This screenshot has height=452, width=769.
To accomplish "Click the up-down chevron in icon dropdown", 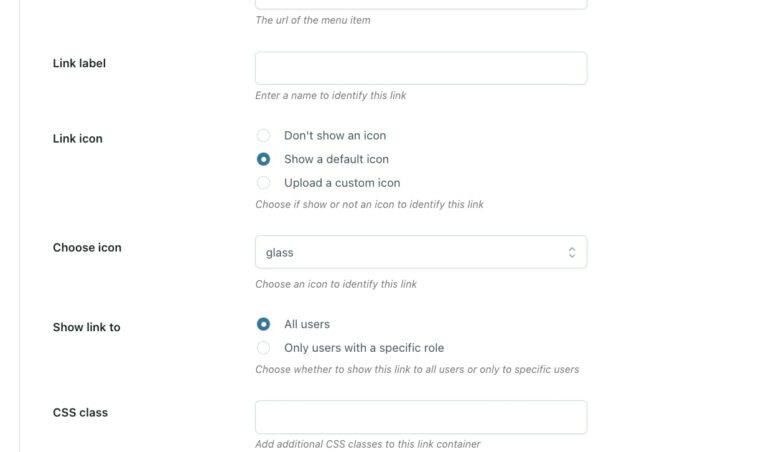I will click(x=572, y=252).
